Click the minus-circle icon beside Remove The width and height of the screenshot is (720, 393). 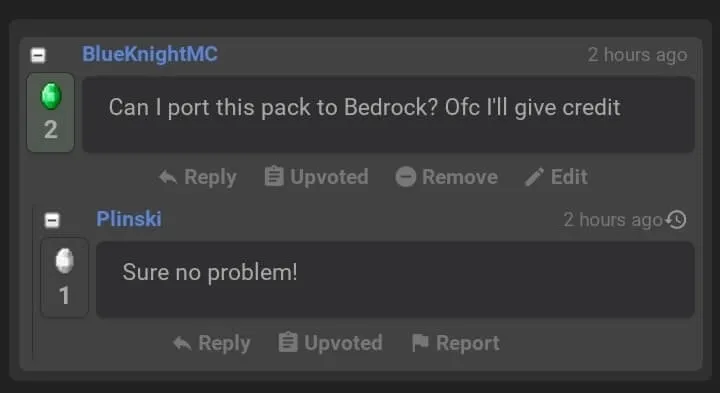pyautogui.click(x=405, y=177)
